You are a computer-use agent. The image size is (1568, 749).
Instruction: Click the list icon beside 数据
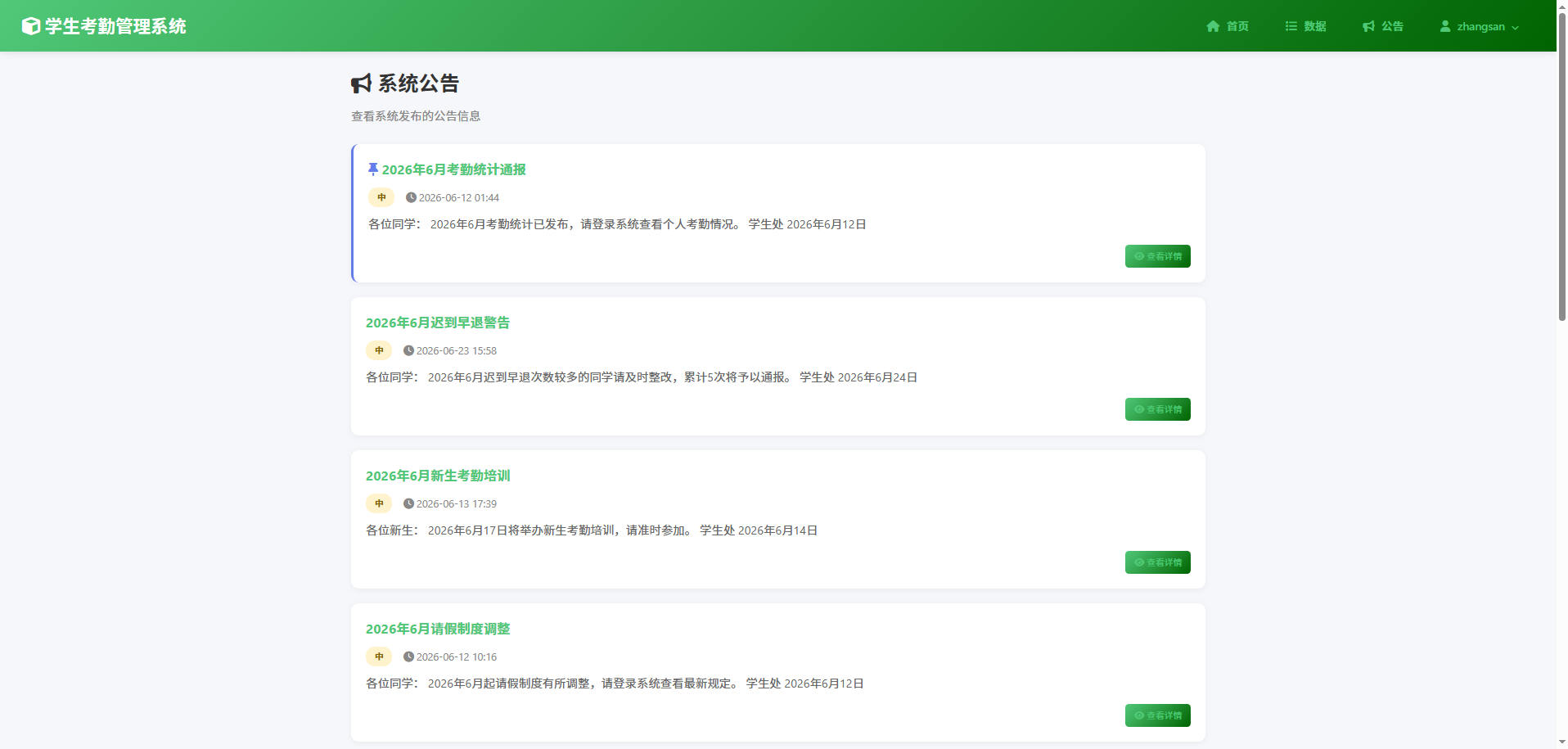tap(1291, 26)
